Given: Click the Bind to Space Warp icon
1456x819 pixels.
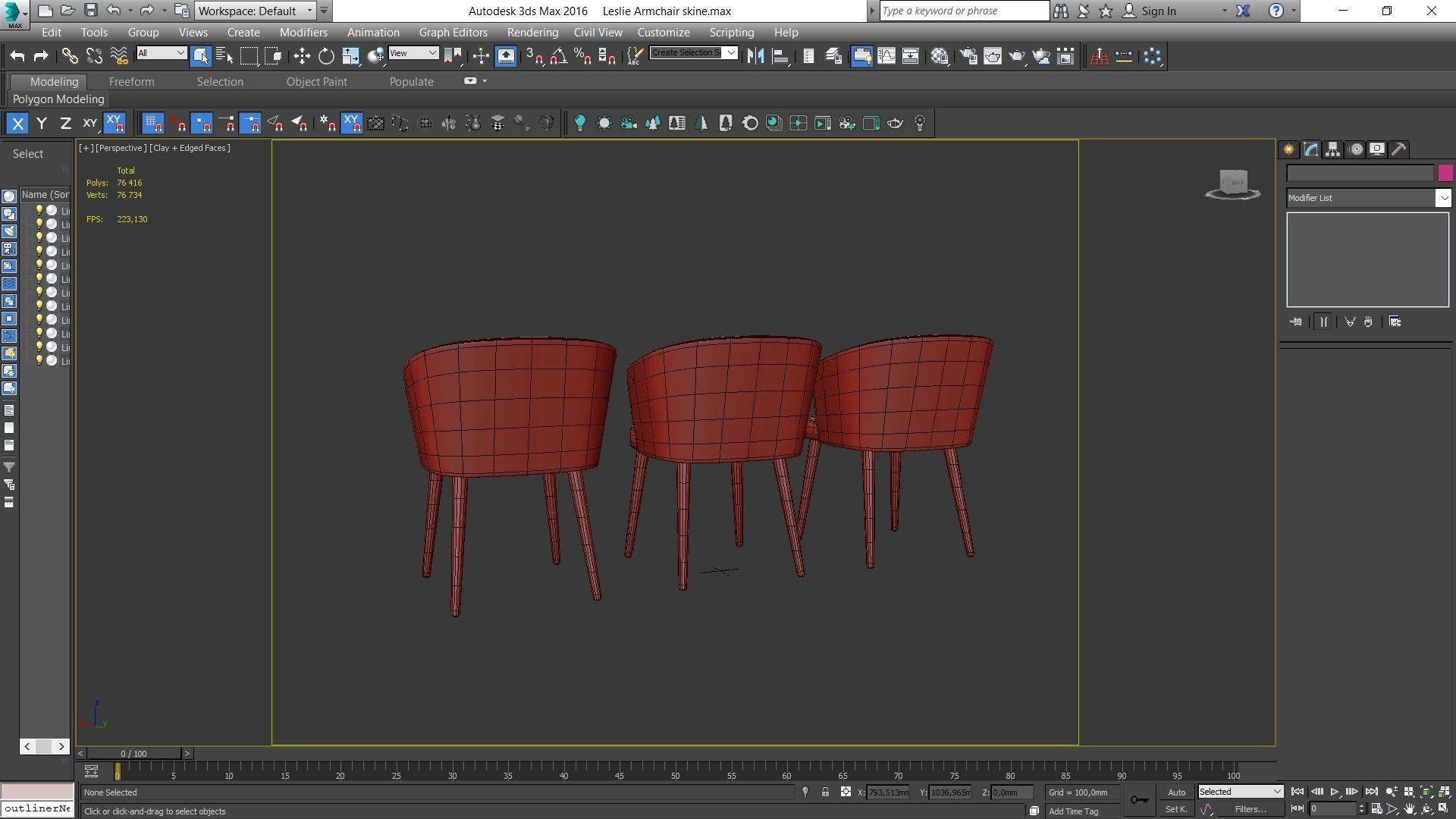Looking at the screenshot, I should [x=119, y=56].
